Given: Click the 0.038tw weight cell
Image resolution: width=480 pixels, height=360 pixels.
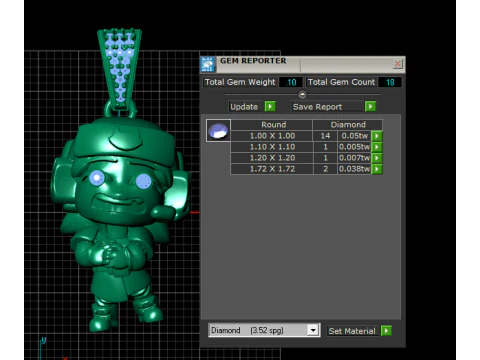Looking at the screenshot, I should coord(355,169).
